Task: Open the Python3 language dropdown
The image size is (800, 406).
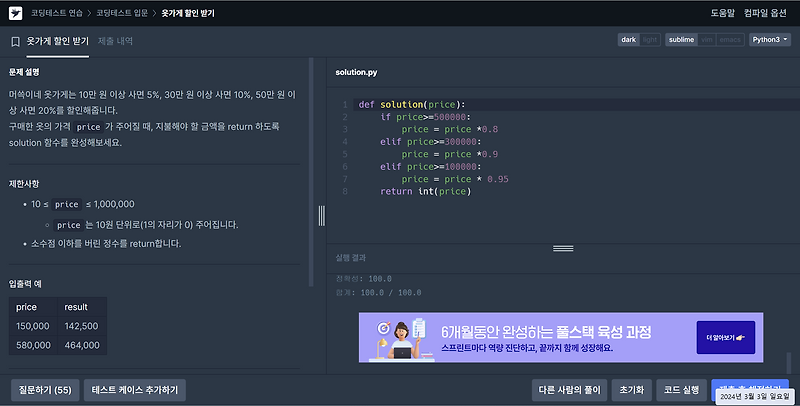Action: pyautogui.click(x=769, y=40)
